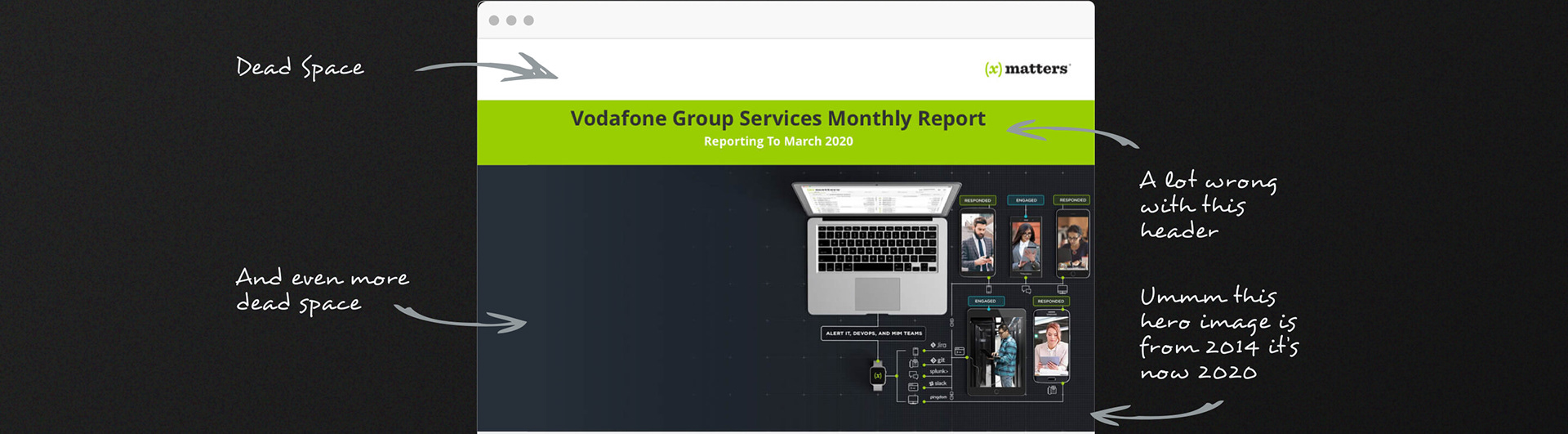Click the laptop picture in the hero image
1568x434 pixels.
[x=877, y=248]
